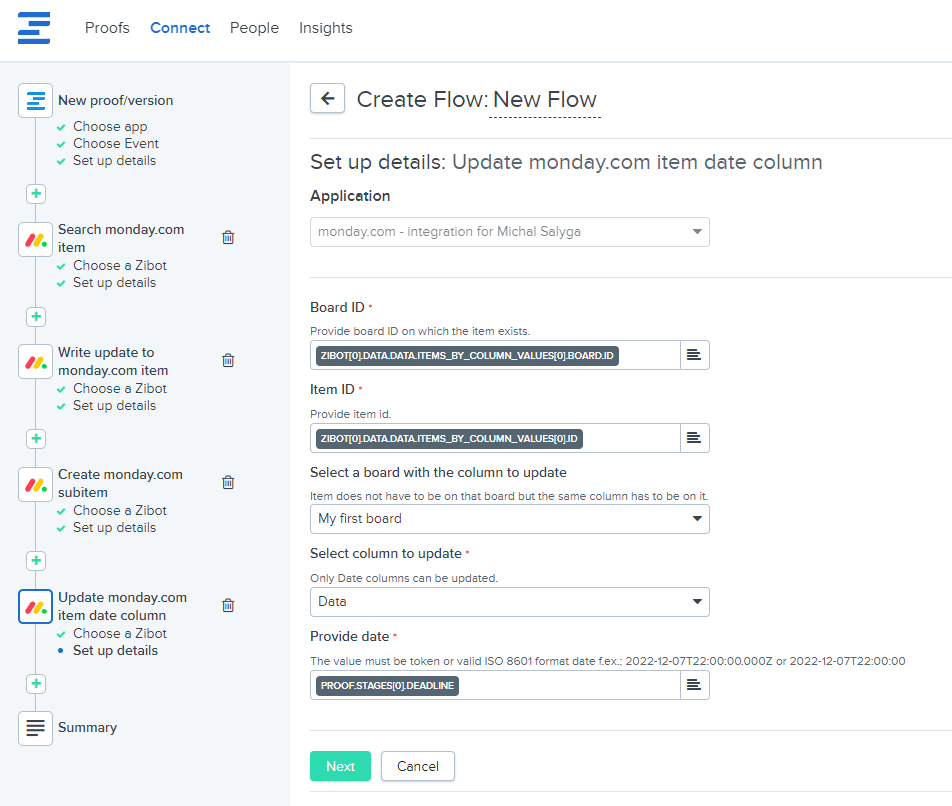Open the Summary step in sidebar
The image size is (952, 806).
(x=86, y=728)
